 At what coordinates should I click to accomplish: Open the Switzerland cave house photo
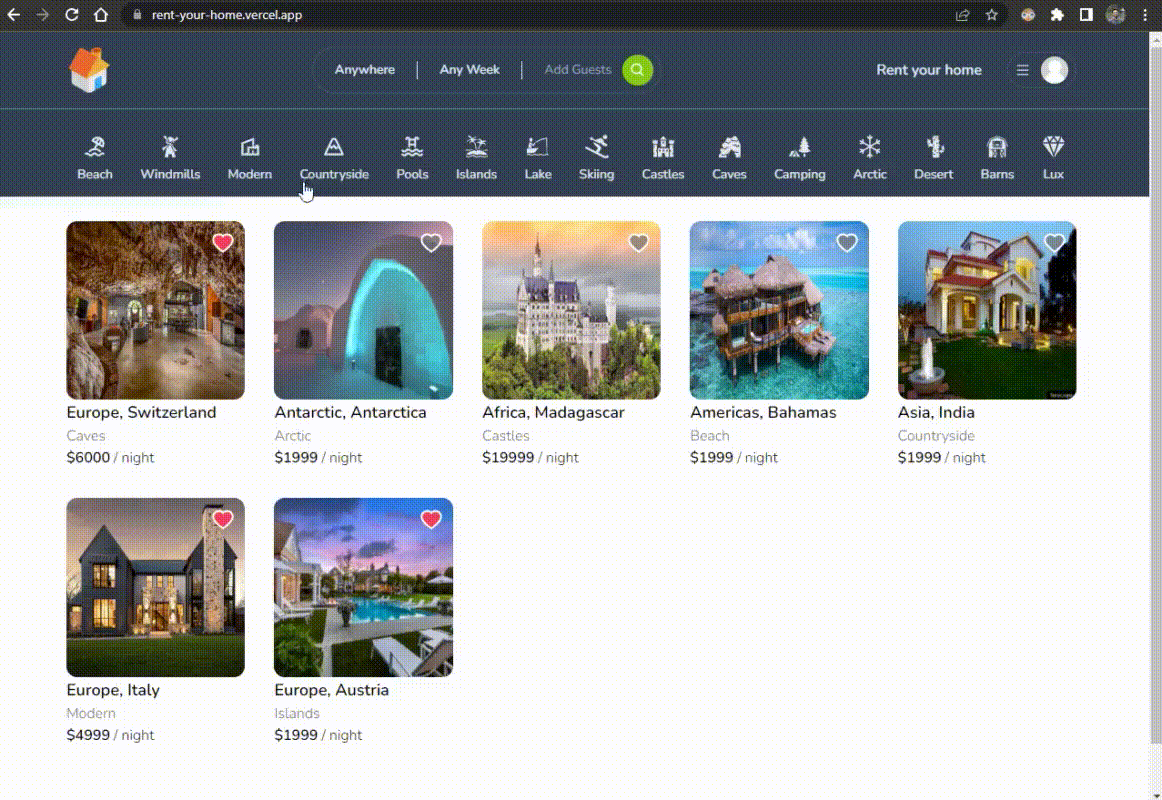(x=156, y=310)
